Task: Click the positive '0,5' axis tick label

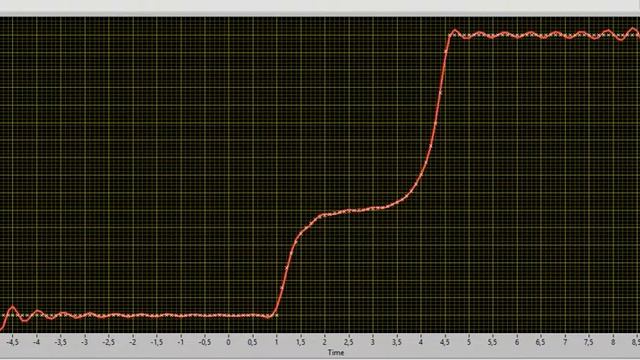Action: pyautogui.click(x=253, y=342)
